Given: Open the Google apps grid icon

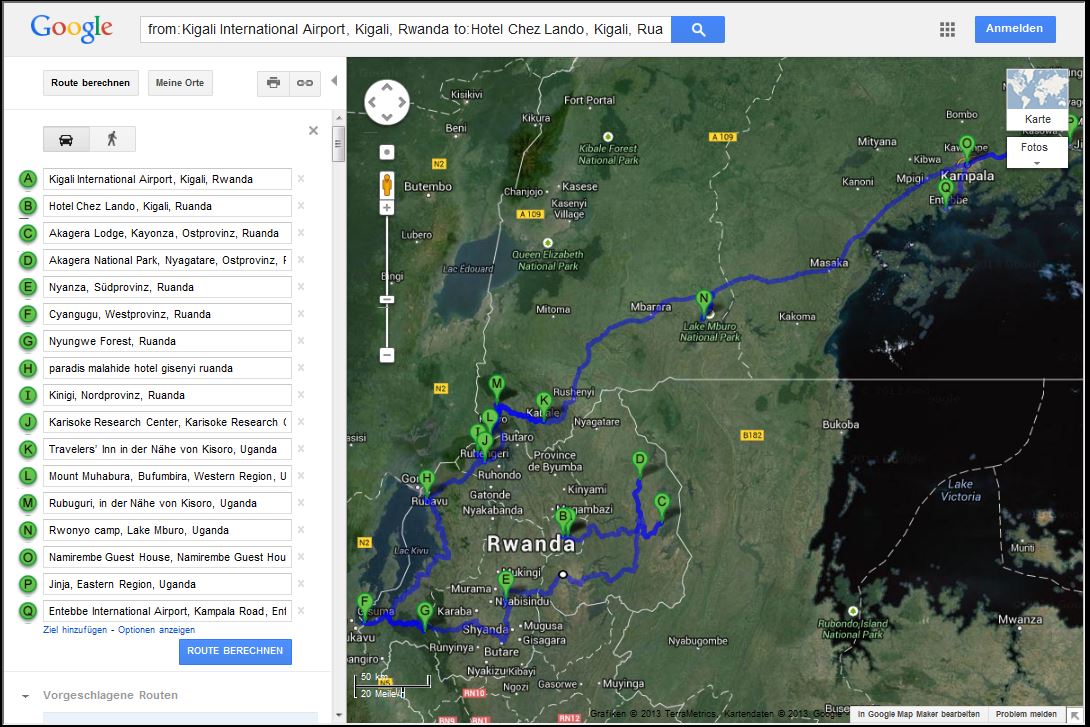Looking at the screenshot, I should (947, 29).
